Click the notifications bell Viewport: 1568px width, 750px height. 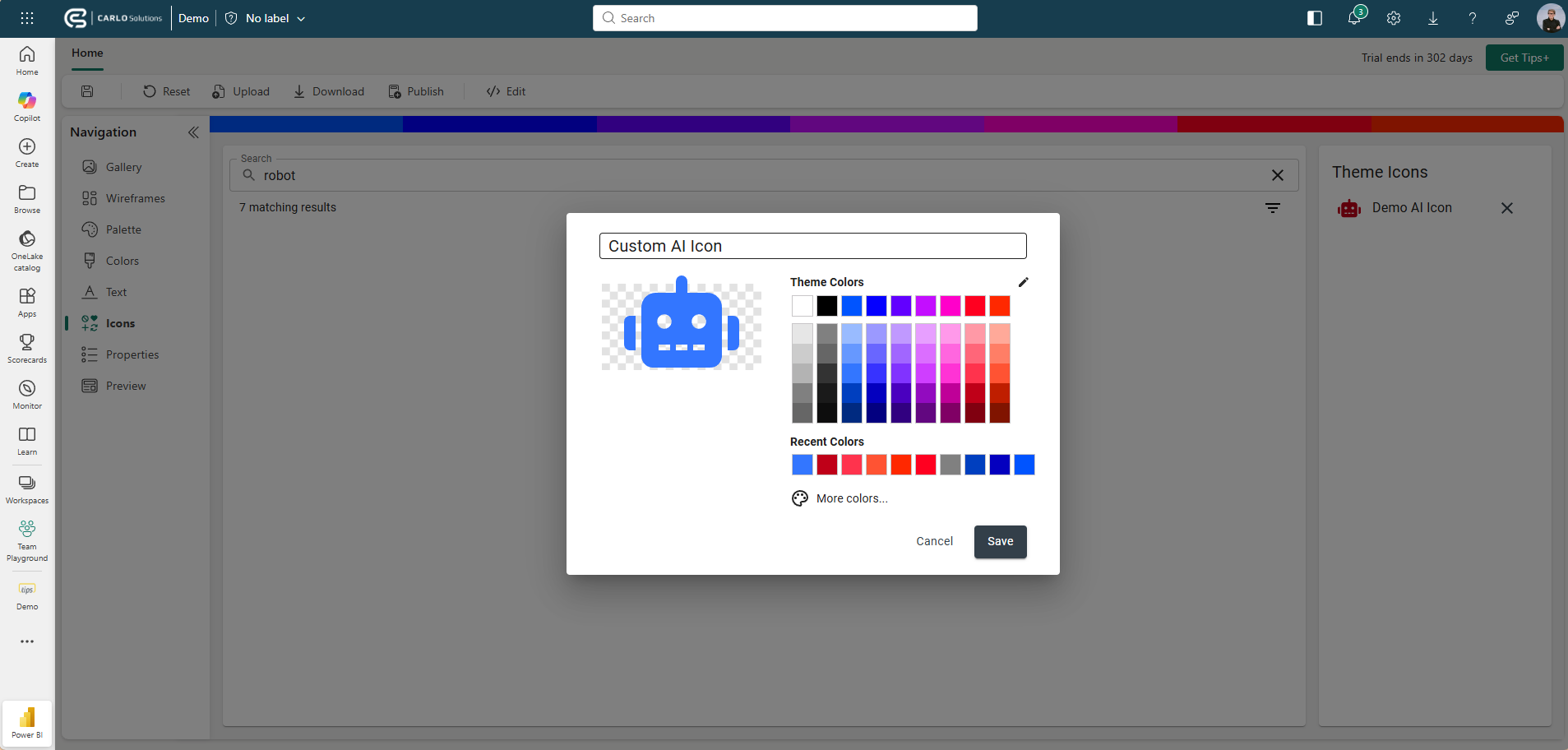tap(1353, 17)
